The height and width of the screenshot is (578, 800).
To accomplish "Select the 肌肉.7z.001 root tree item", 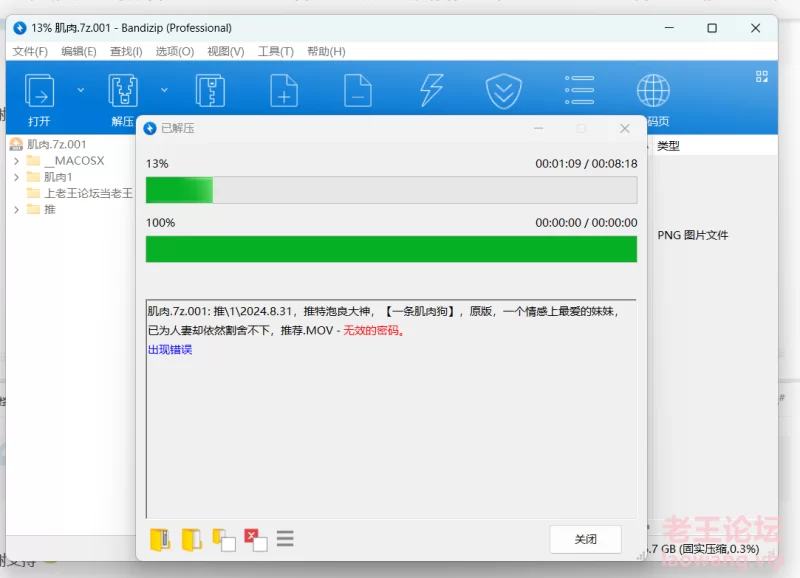I will pyautogui.click(x=48, y=144).
